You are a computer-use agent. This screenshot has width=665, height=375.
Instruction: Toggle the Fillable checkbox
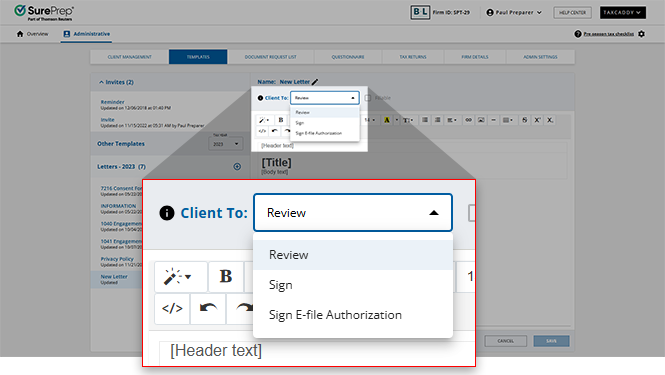coord(368,98)
